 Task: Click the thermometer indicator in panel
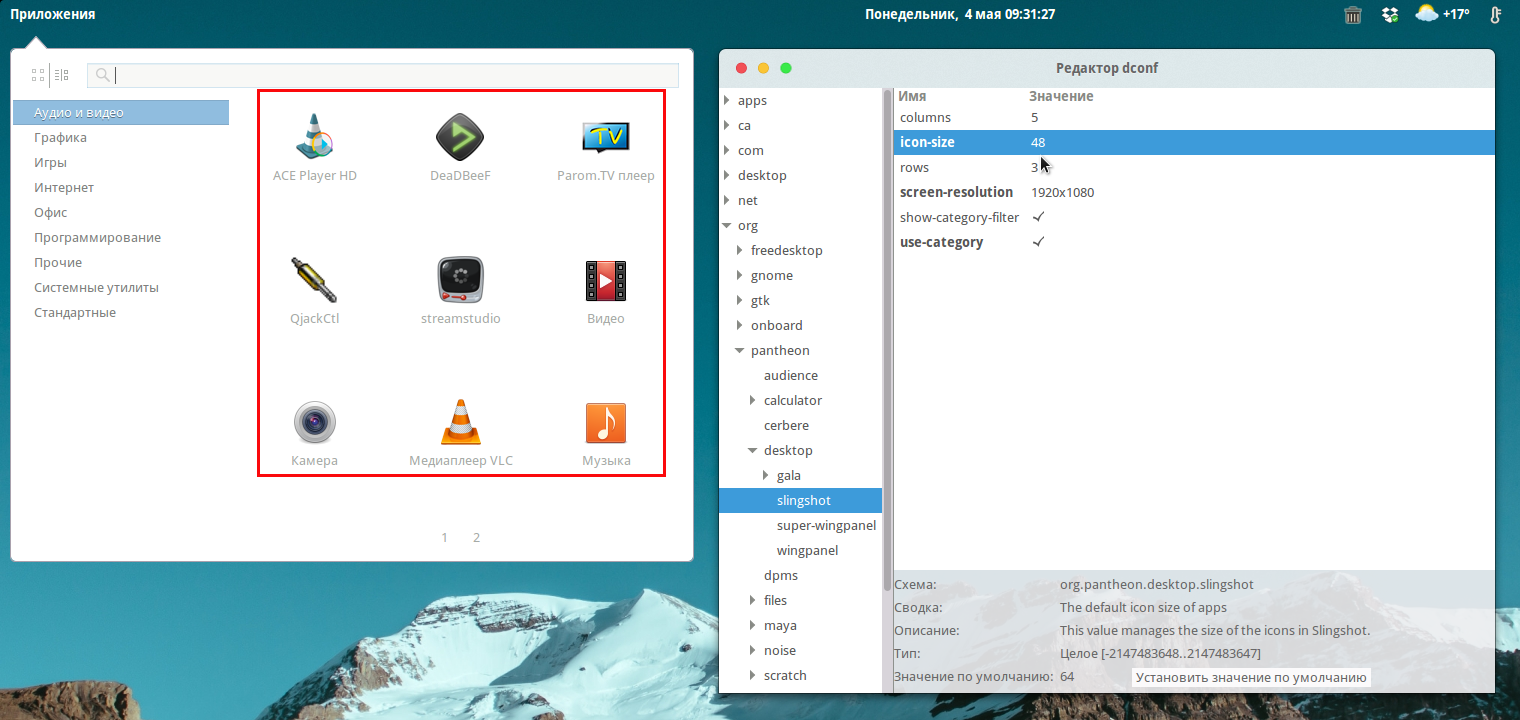pos(1496,14)
